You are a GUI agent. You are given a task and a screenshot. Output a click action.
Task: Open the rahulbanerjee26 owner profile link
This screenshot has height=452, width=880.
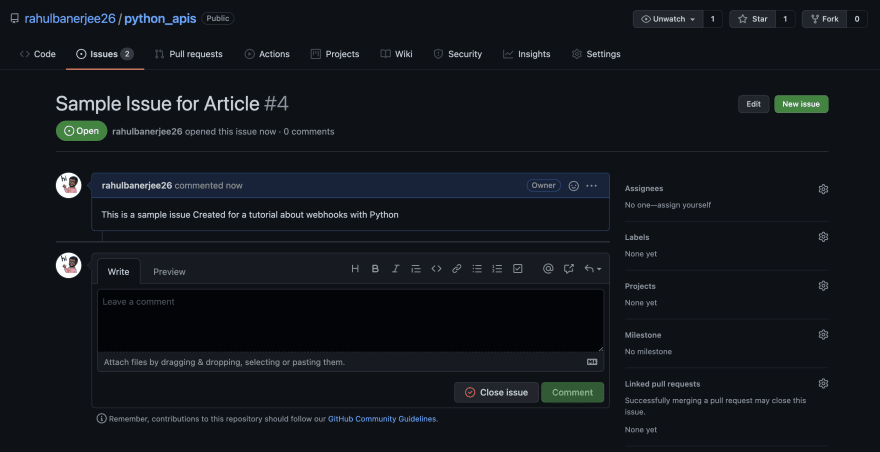point(70,19)
